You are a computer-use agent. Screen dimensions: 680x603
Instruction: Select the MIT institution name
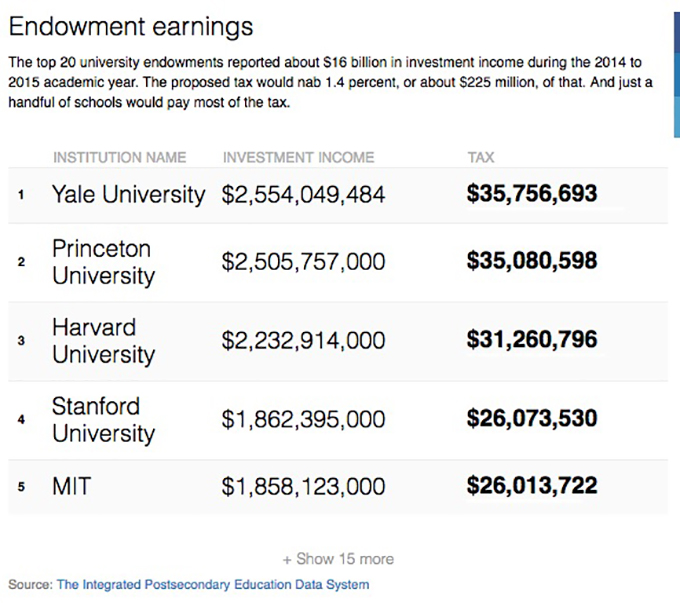click(73, 487)
